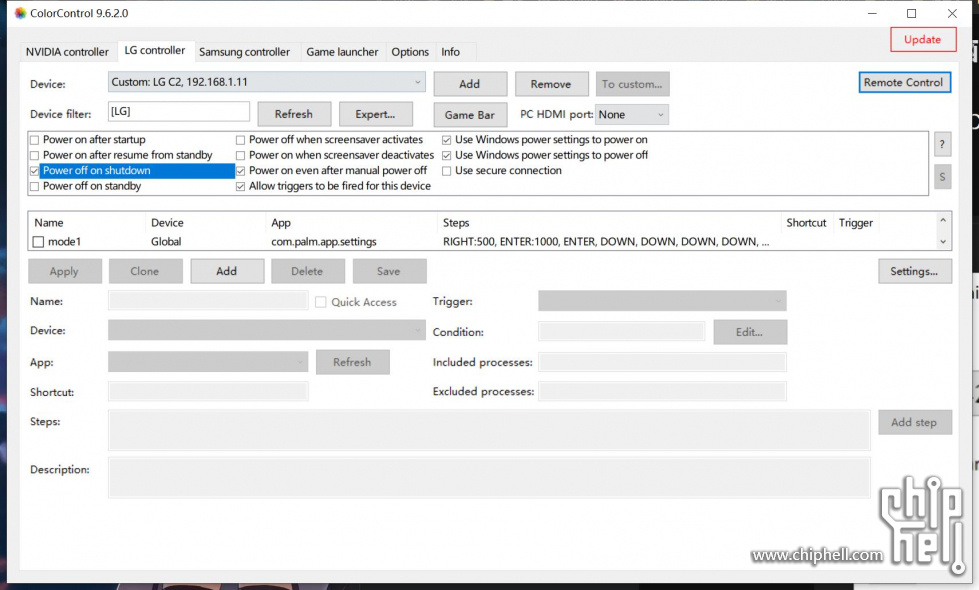The width and height of the screenshot is (979, 590).
Task: Switch to NVIDIA controller tab
Action: click(67, 52)
